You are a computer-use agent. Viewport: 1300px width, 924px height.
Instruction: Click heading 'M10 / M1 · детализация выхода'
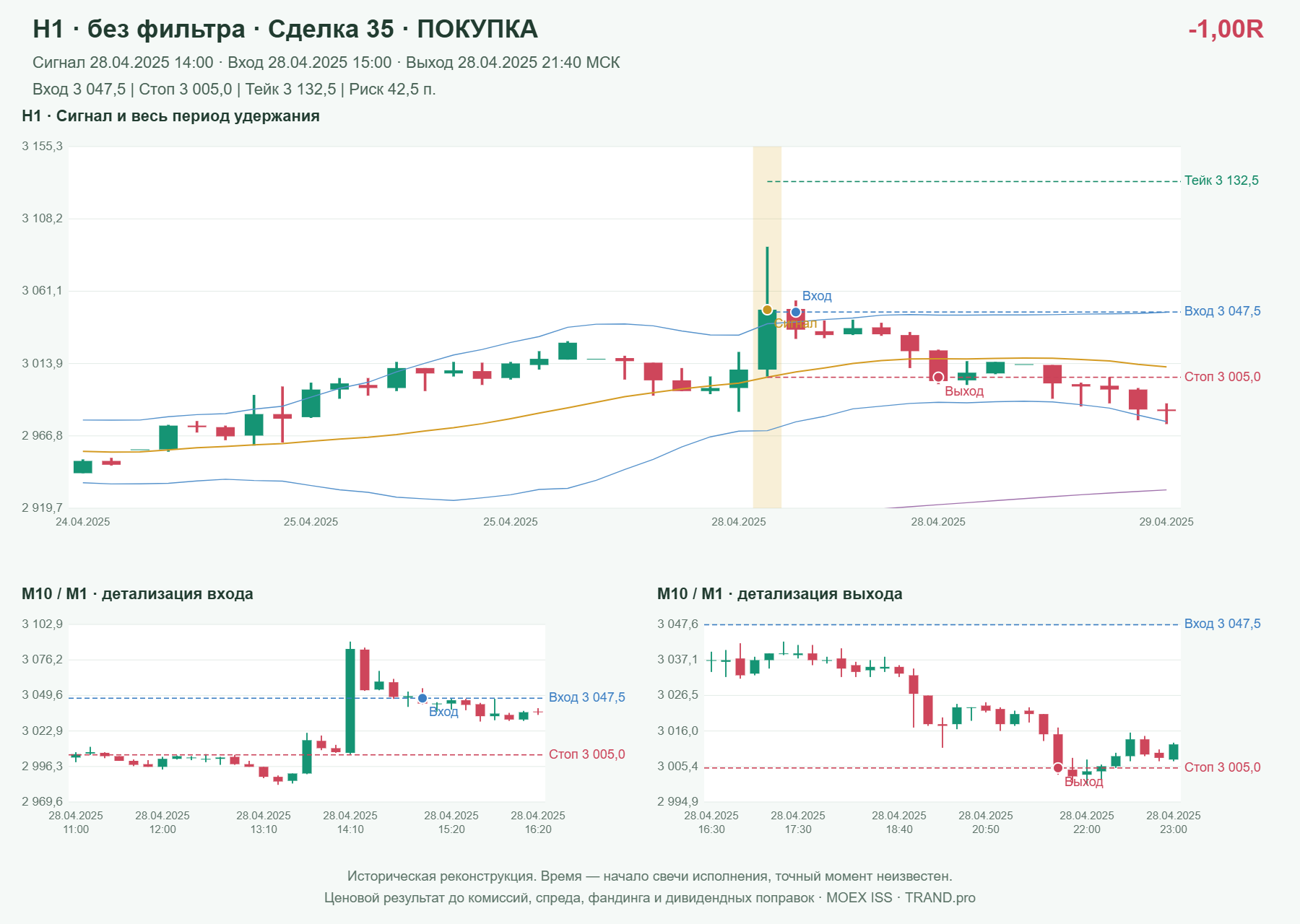click(780, 594)
